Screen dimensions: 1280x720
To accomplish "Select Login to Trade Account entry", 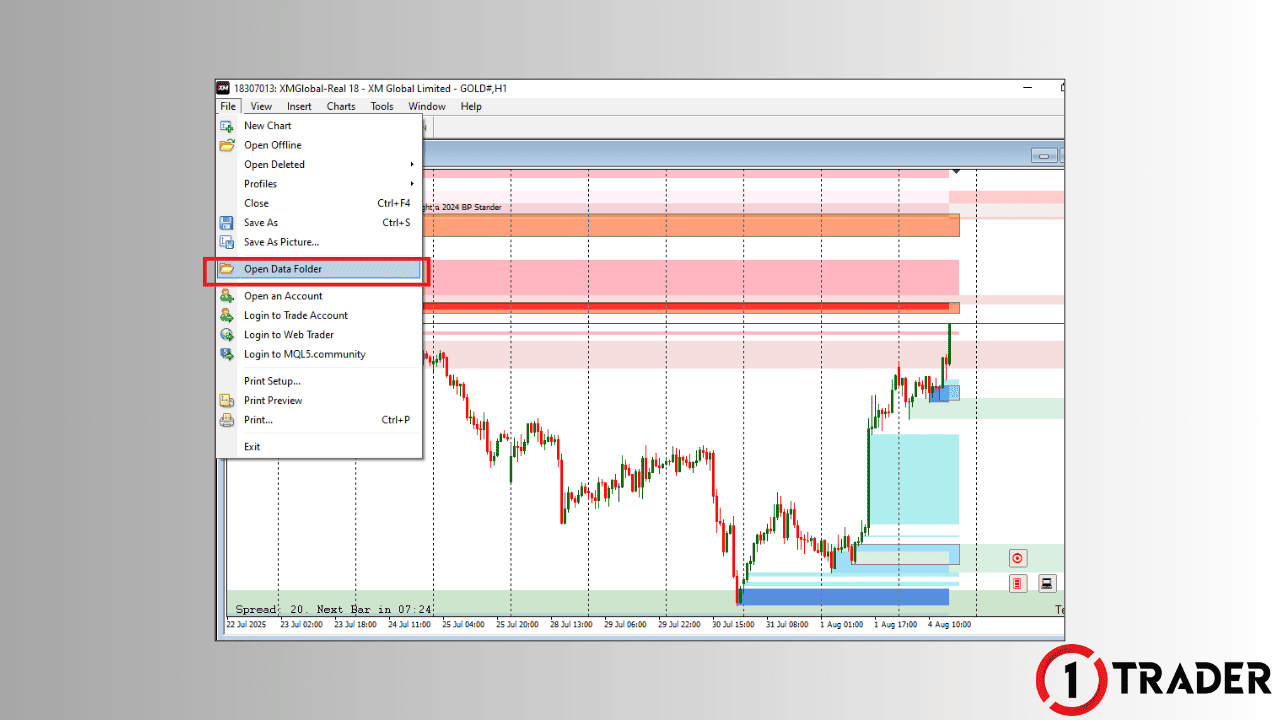I will point(319,315).
